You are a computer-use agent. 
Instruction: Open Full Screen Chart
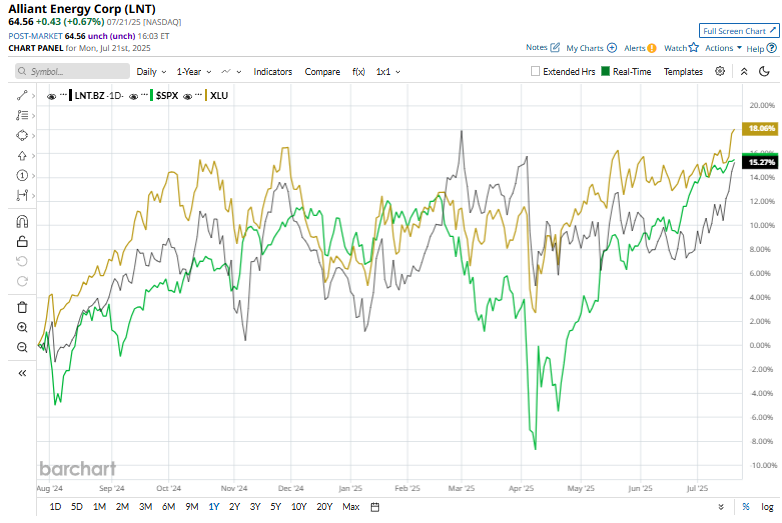739,31
